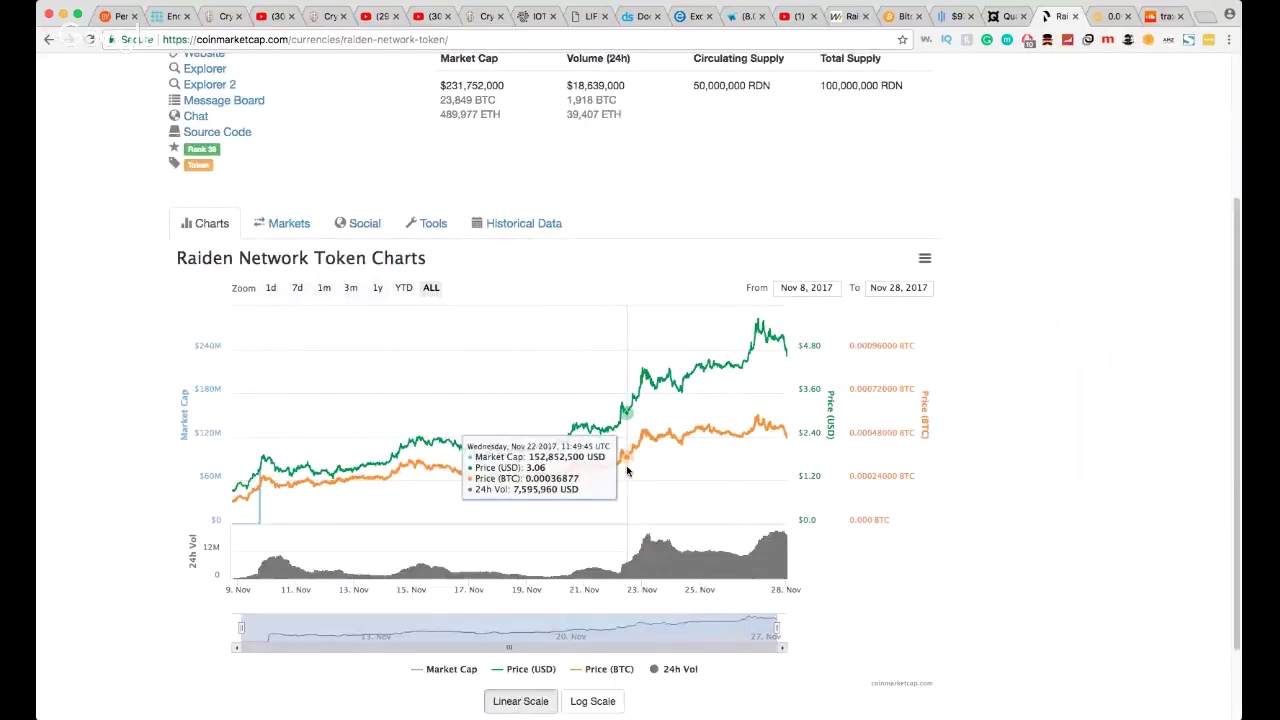Set chart zoom to 1d
The image size is (1280, 720).
(271, 288)
